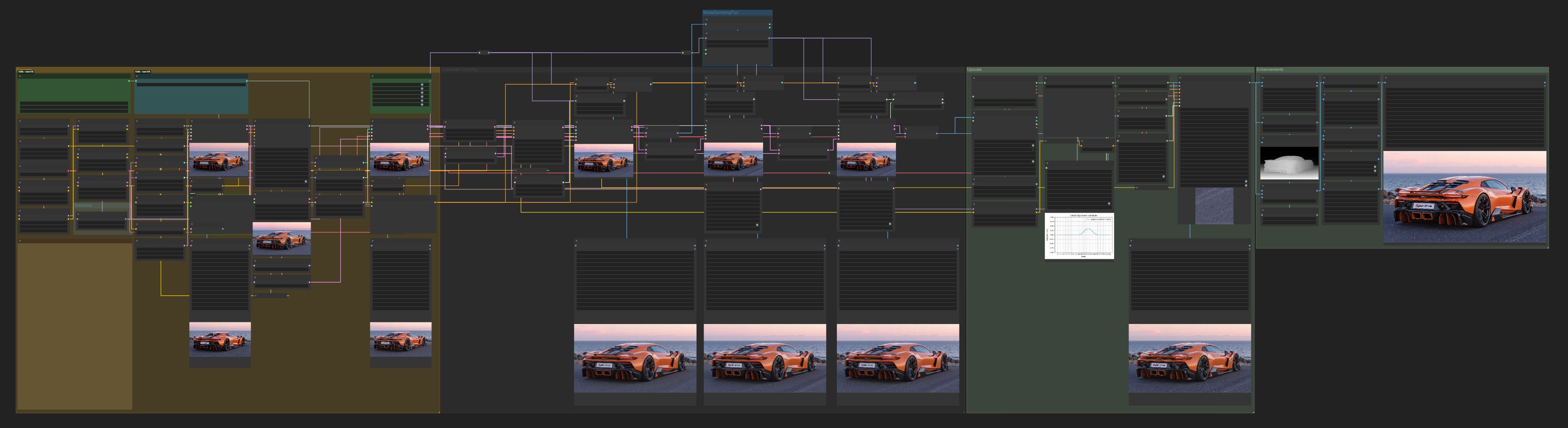
Task: Open the large final car image in Enhancements
Action: click(x=1464, y=197)
